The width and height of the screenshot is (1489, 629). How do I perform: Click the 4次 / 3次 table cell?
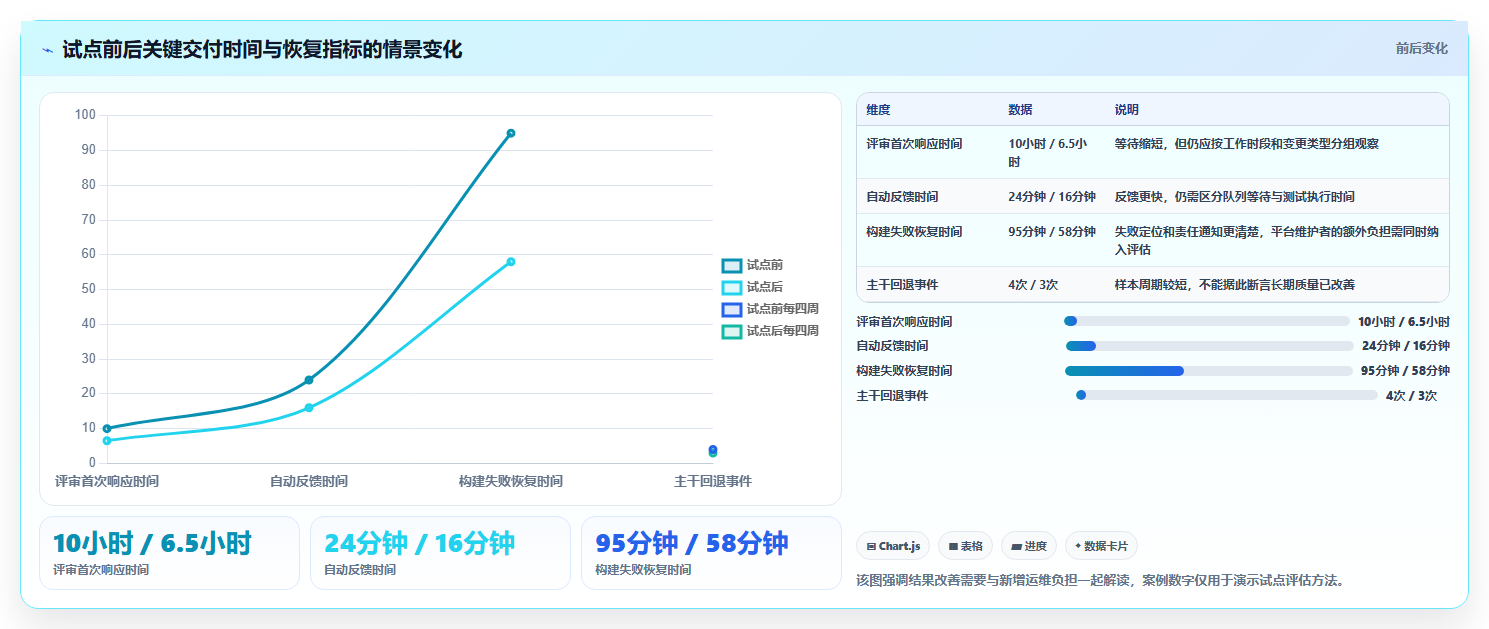coord(1033,285)
